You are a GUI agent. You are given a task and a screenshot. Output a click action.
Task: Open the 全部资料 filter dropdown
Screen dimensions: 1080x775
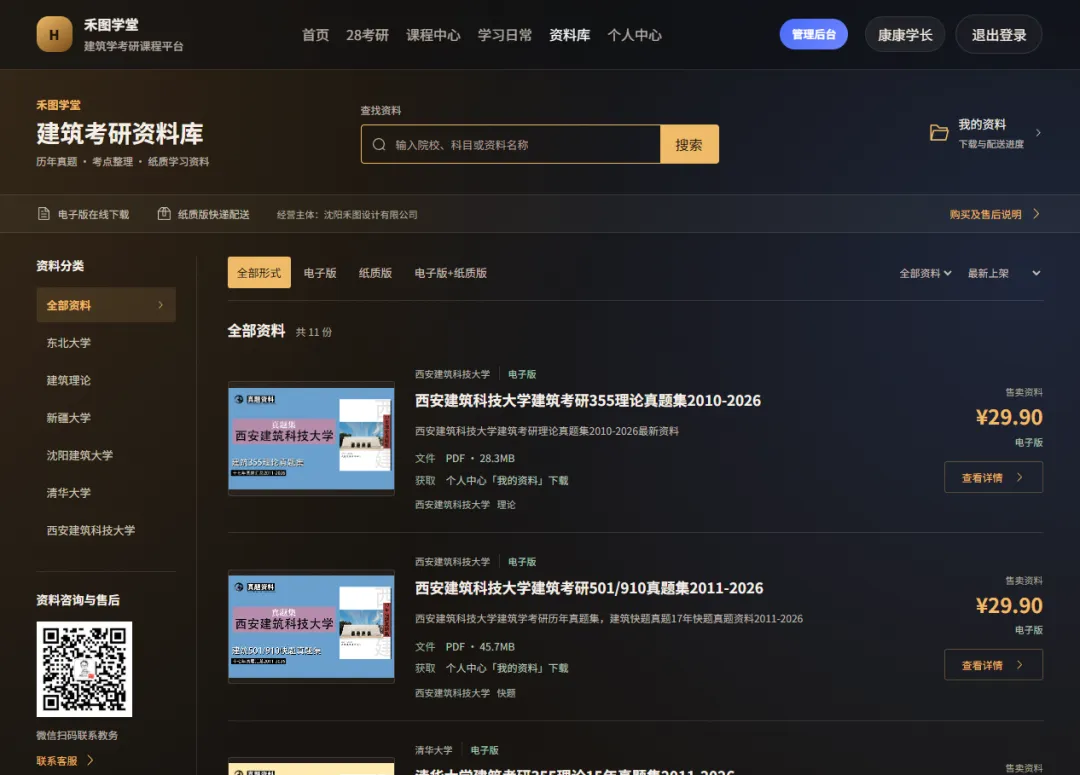[x=925, y=273]
